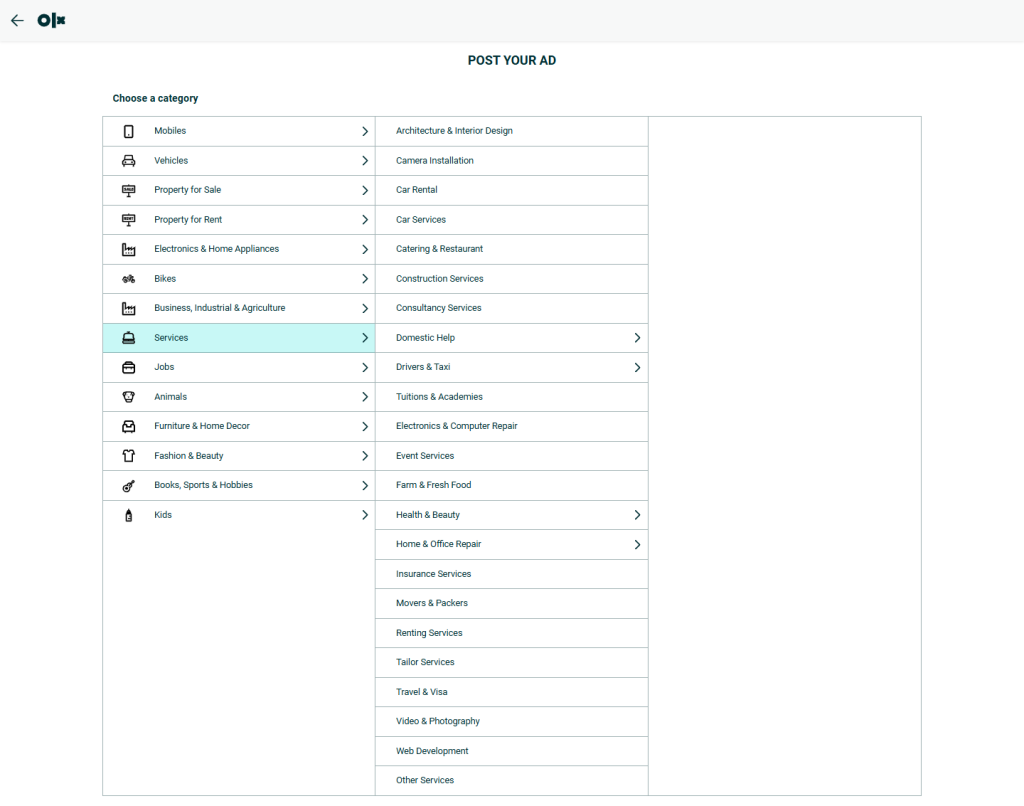1024x806 pixels.
Task: Click the Kids feeding bottle icon
Action: (x=128, y=514)
